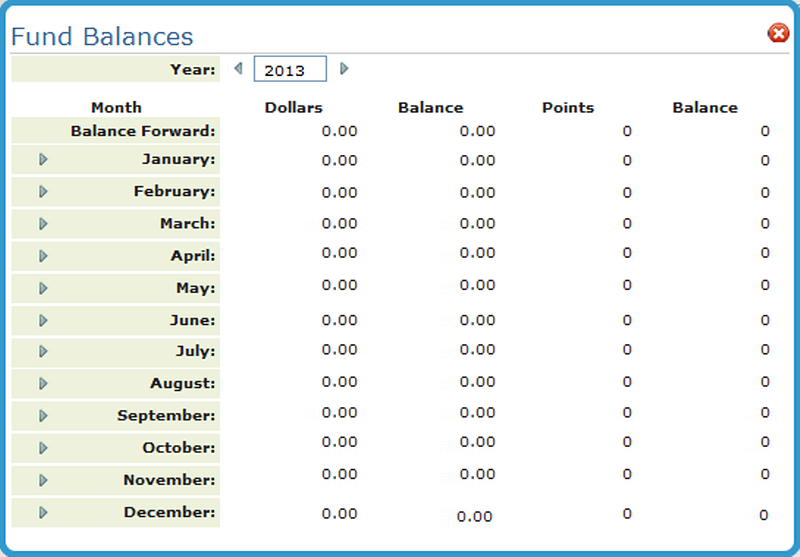Click September's Points value 0
The height and width of the screenshot is (557, 800).
tap(627, 413)
